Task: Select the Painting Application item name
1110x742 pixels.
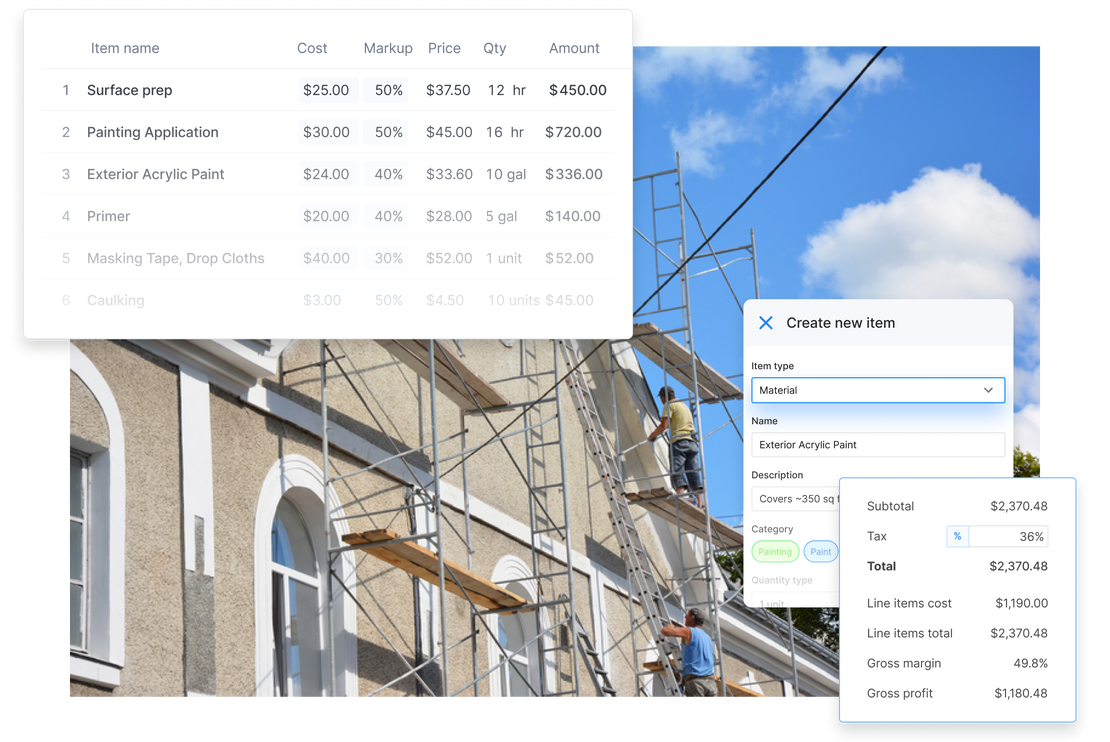Action: [153, 132]
